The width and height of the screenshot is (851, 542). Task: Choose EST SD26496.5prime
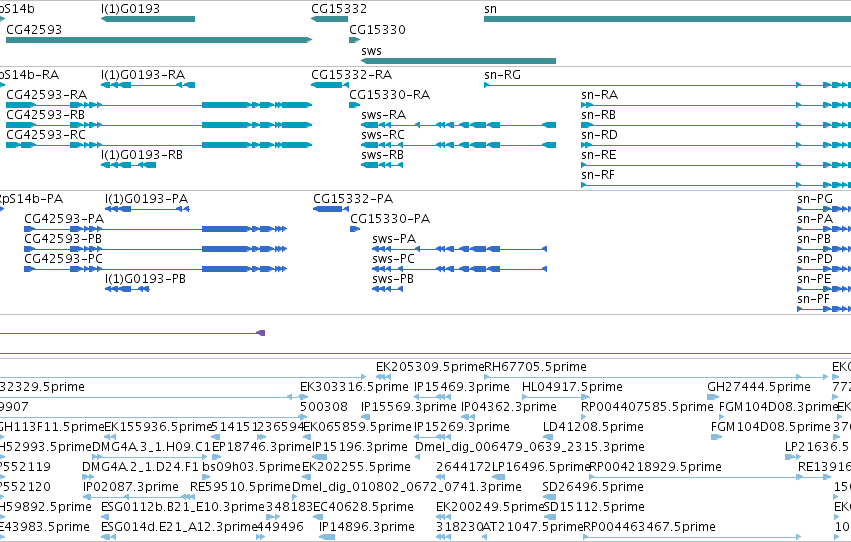[593, 487]
